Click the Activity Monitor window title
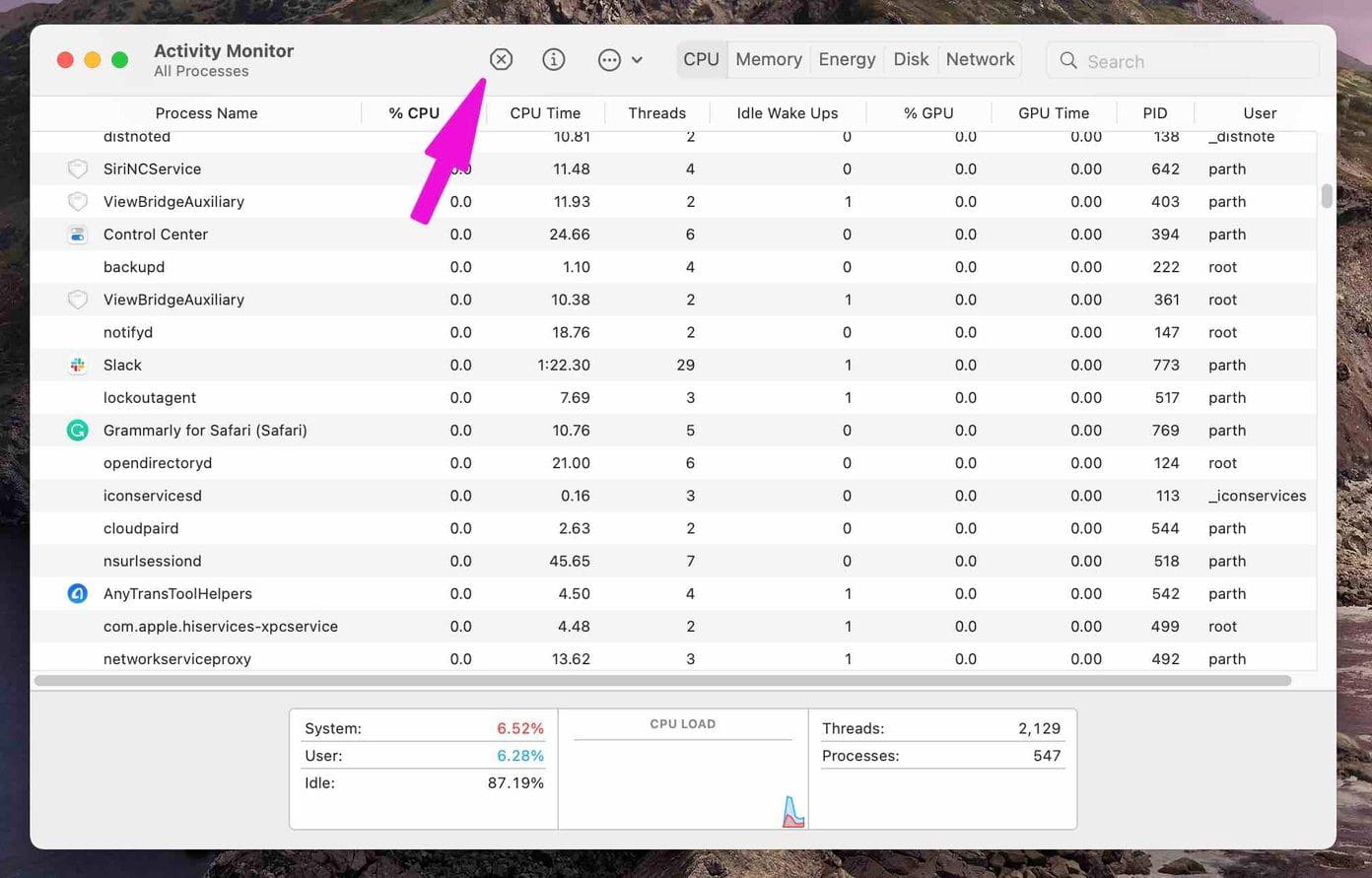The height and width of the screenshot is (878, 1372). tap(224, 50)
